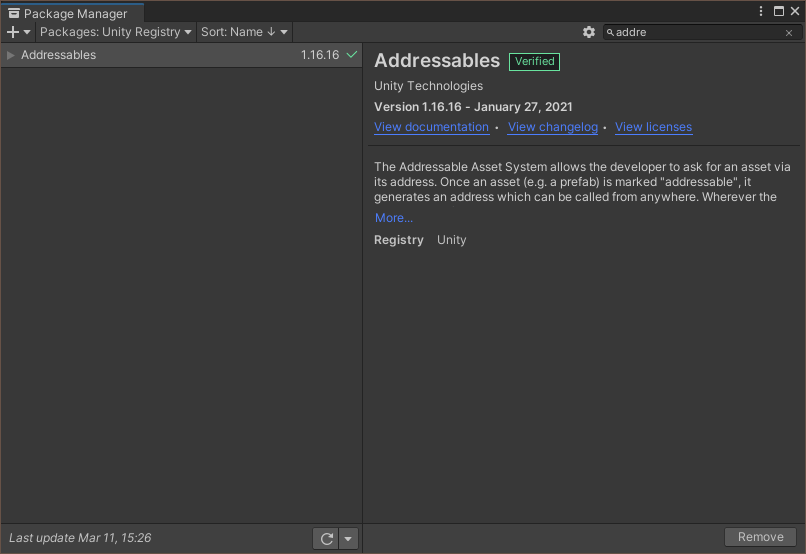Close the Package Manager window

795,11
